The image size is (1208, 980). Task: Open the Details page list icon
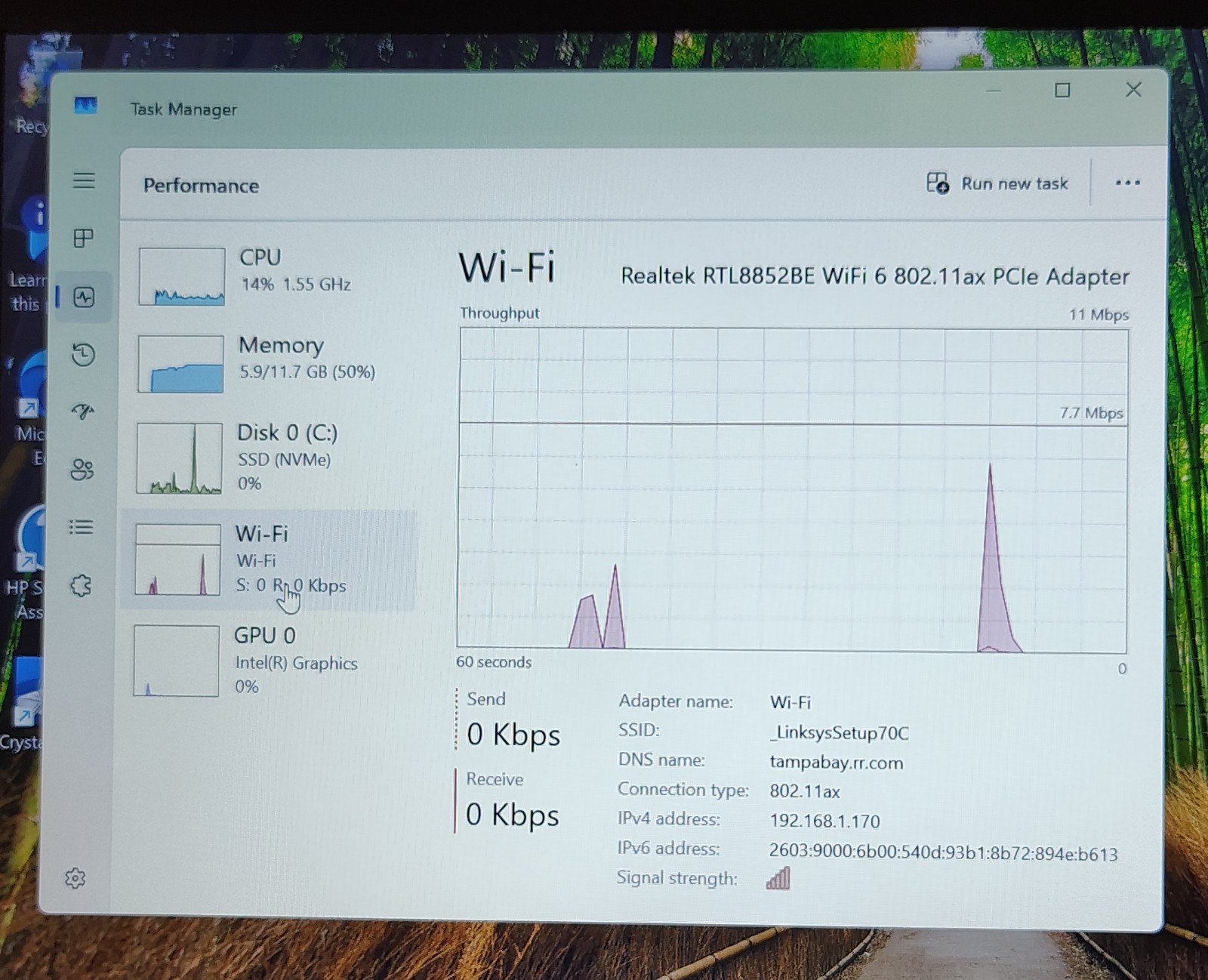81,527
